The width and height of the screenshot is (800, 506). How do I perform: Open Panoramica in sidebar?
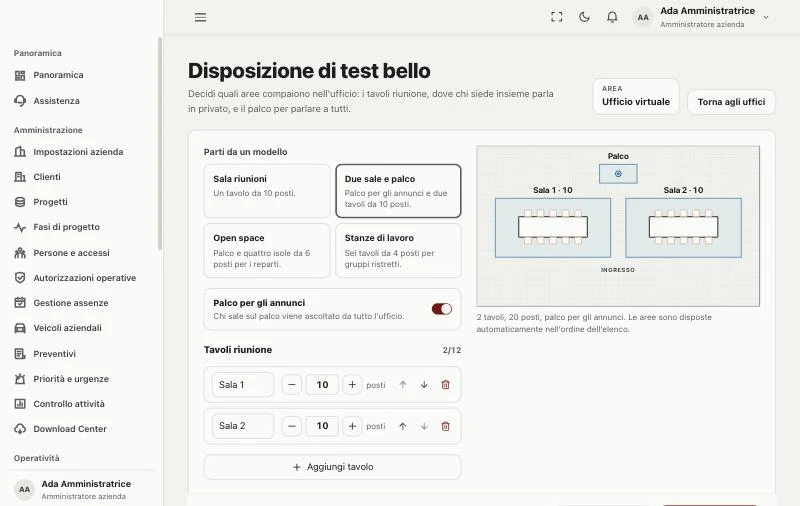[x=58, y=75]
